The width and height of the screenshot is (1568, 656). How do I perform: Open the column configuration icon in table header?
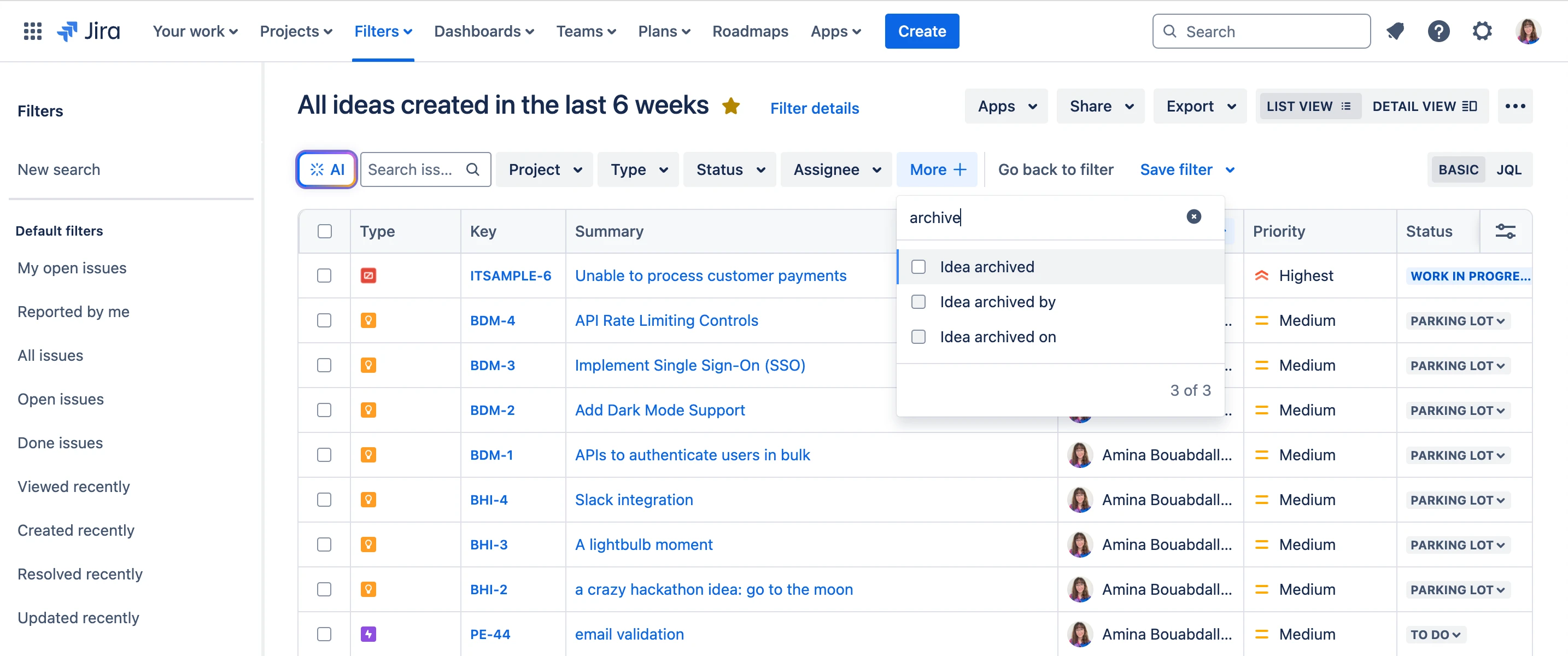[1506, 231]
